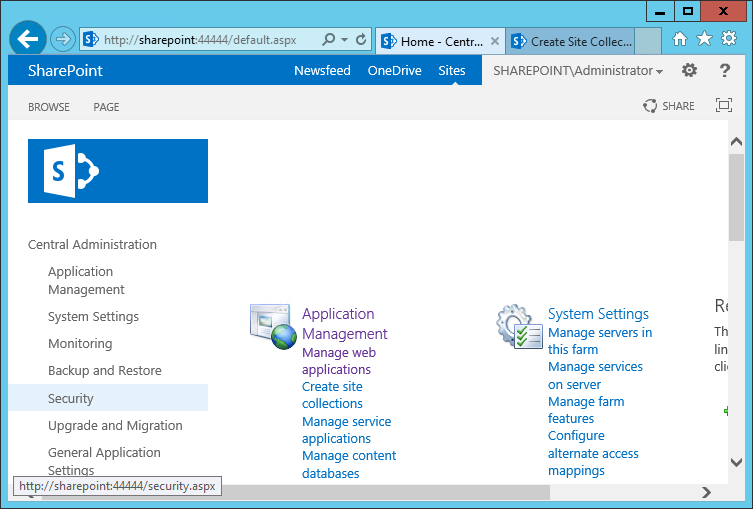
Task: Click the browser forward arrow button
Action: [63, 39]
